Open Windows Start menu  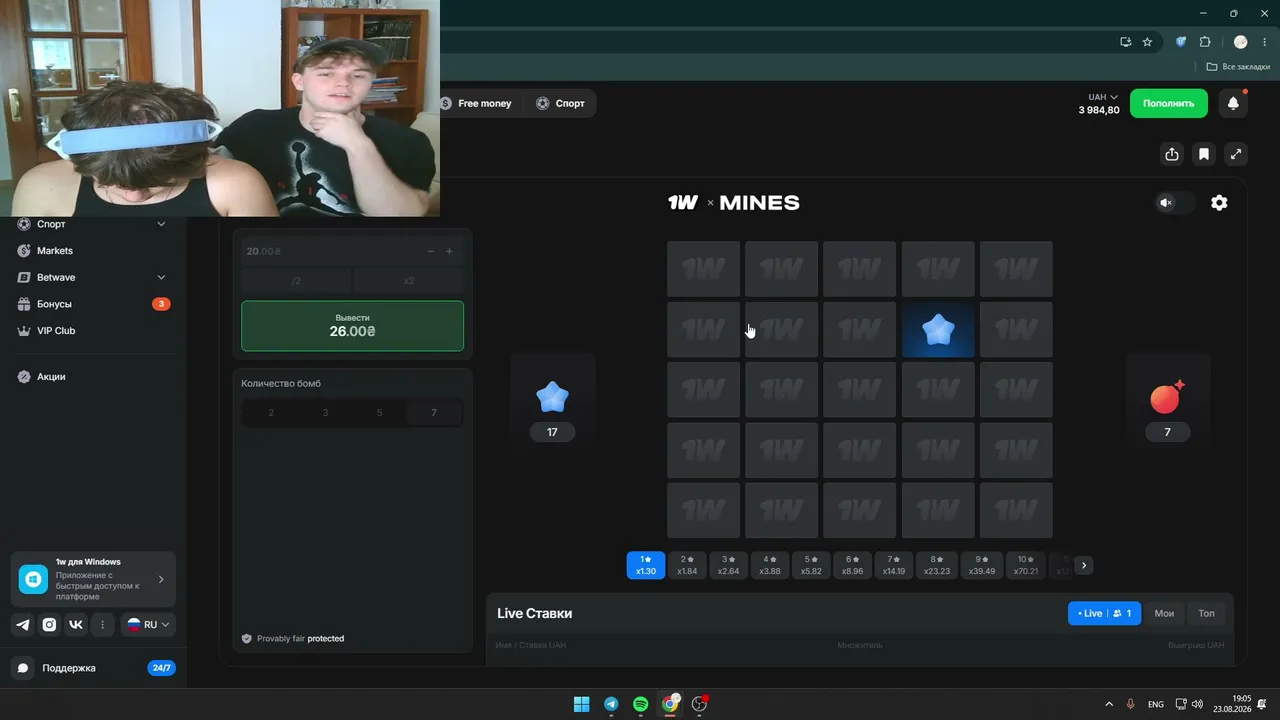point(581,704)
